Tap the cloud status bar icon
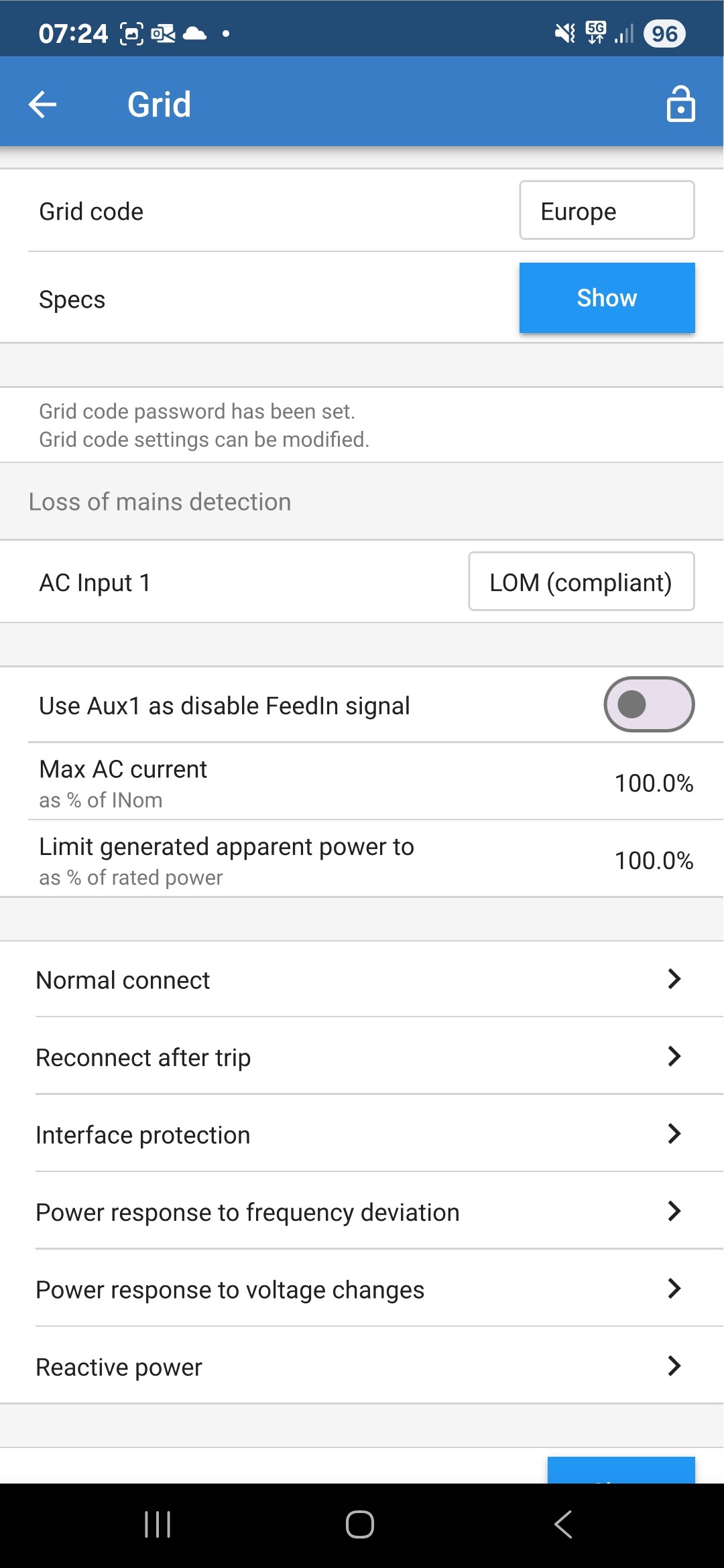The height and width of the screenshot is (1568, 724). pyautogui.click(x=195, y=33)
